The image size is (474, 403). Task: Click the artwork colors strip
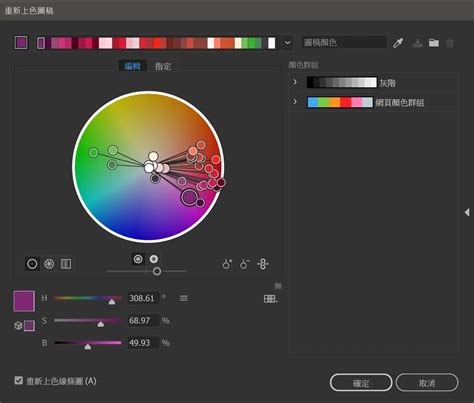(156, 43)
